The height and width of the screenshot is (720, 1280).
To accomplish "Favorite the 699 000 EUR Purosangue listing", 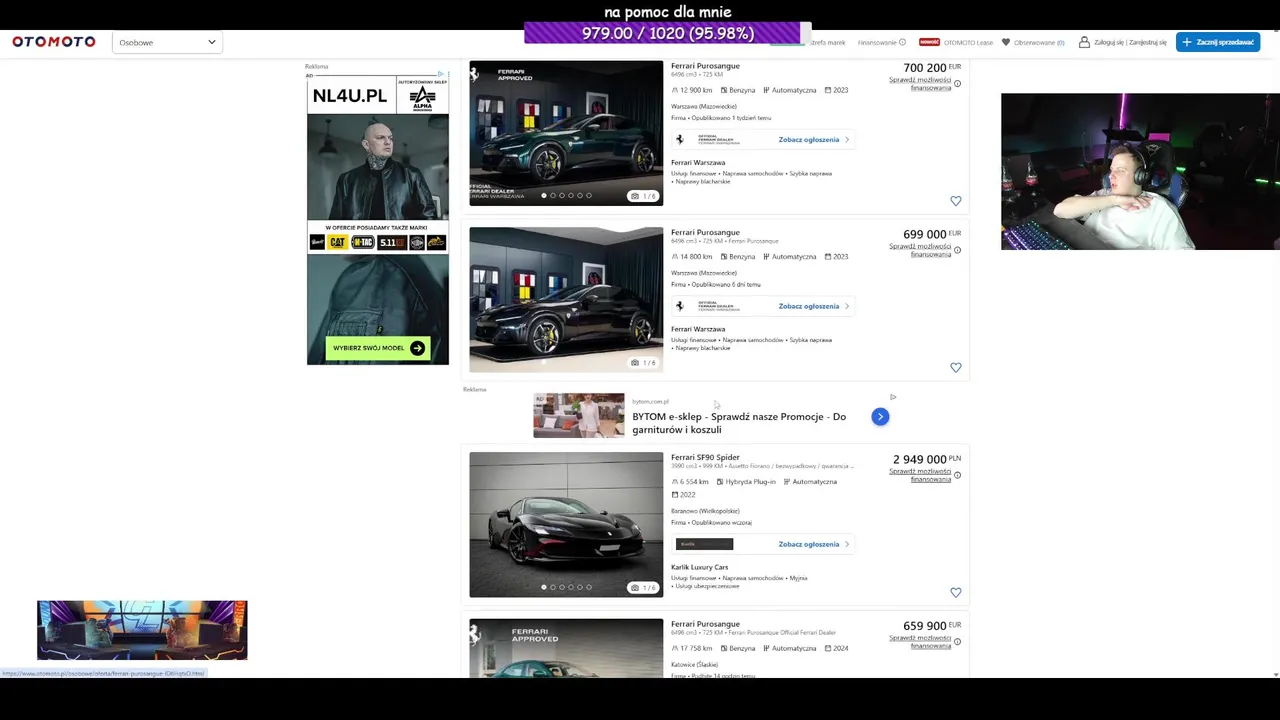I will (x=955, y=367).
